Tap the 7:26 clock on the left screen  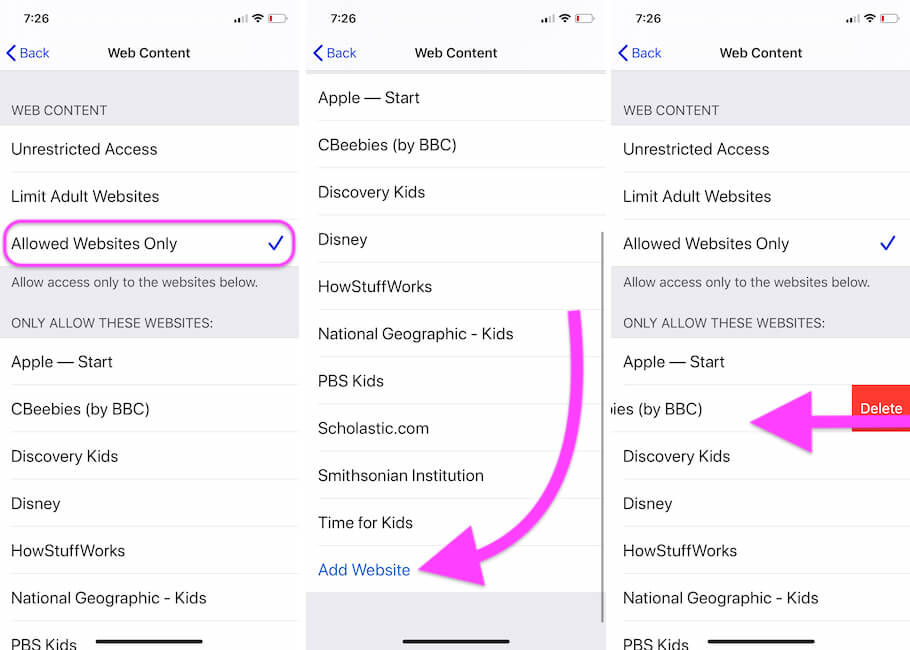36,19
